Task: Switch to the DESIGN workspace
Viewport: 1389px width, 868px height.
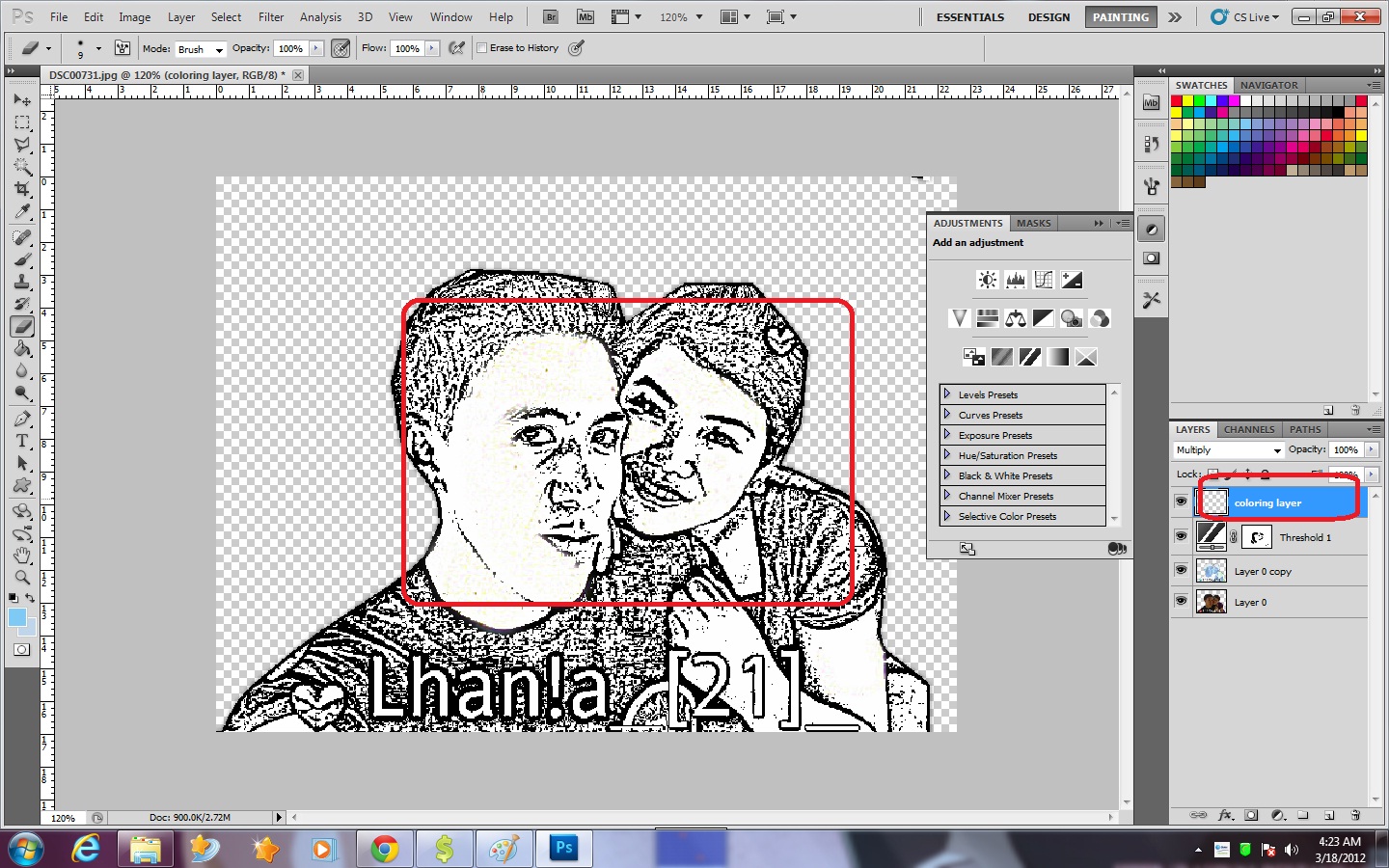Action: click(x=1049, y=16)
